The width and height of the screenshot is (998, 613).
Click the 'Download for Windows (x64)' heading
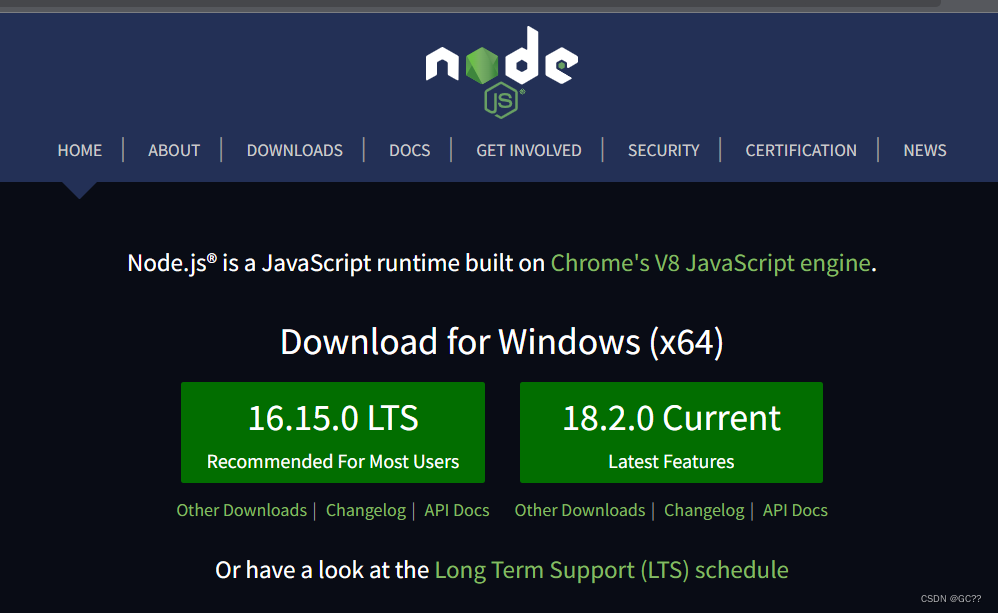coord(502,342)
